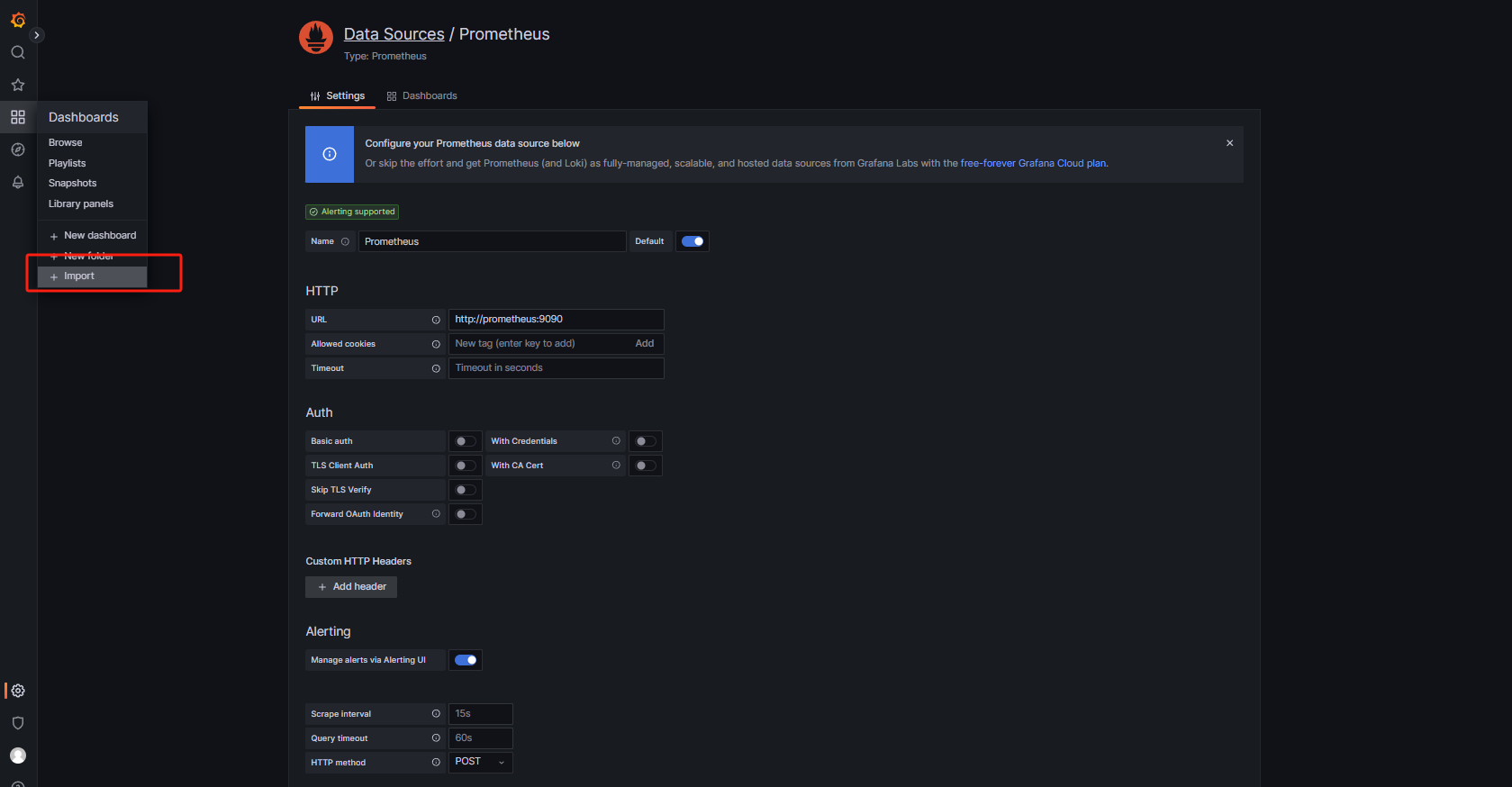1512x787 pixels.
Task: Open the HTTP method POST dropdown
Action: coord(480,762)
